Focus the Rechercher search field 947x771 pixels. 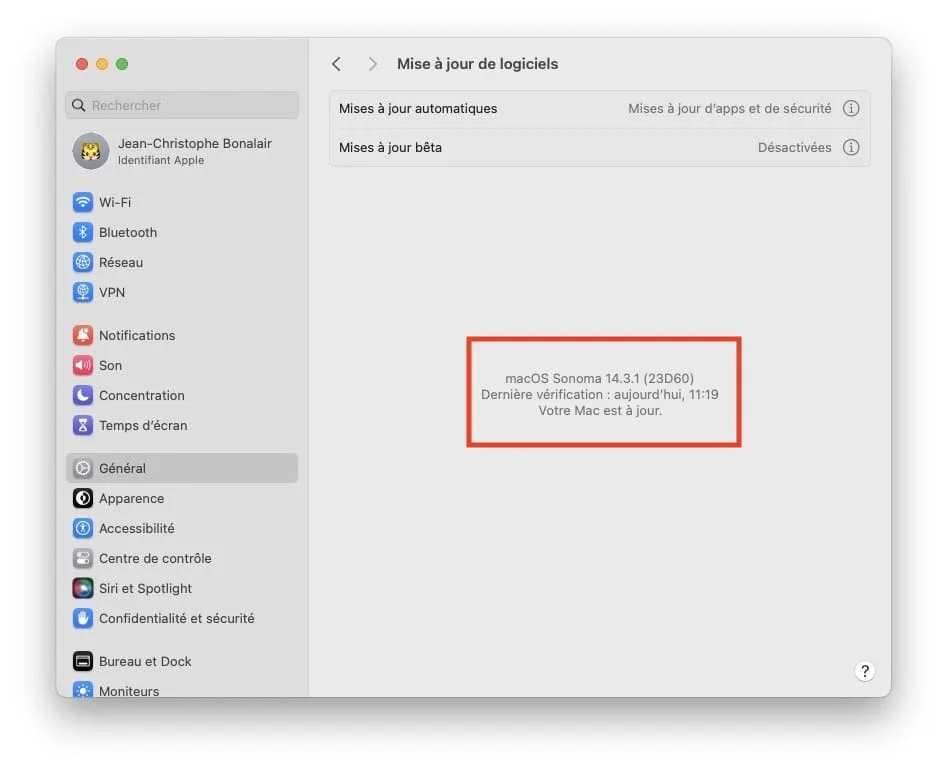(x=182, y=106)
